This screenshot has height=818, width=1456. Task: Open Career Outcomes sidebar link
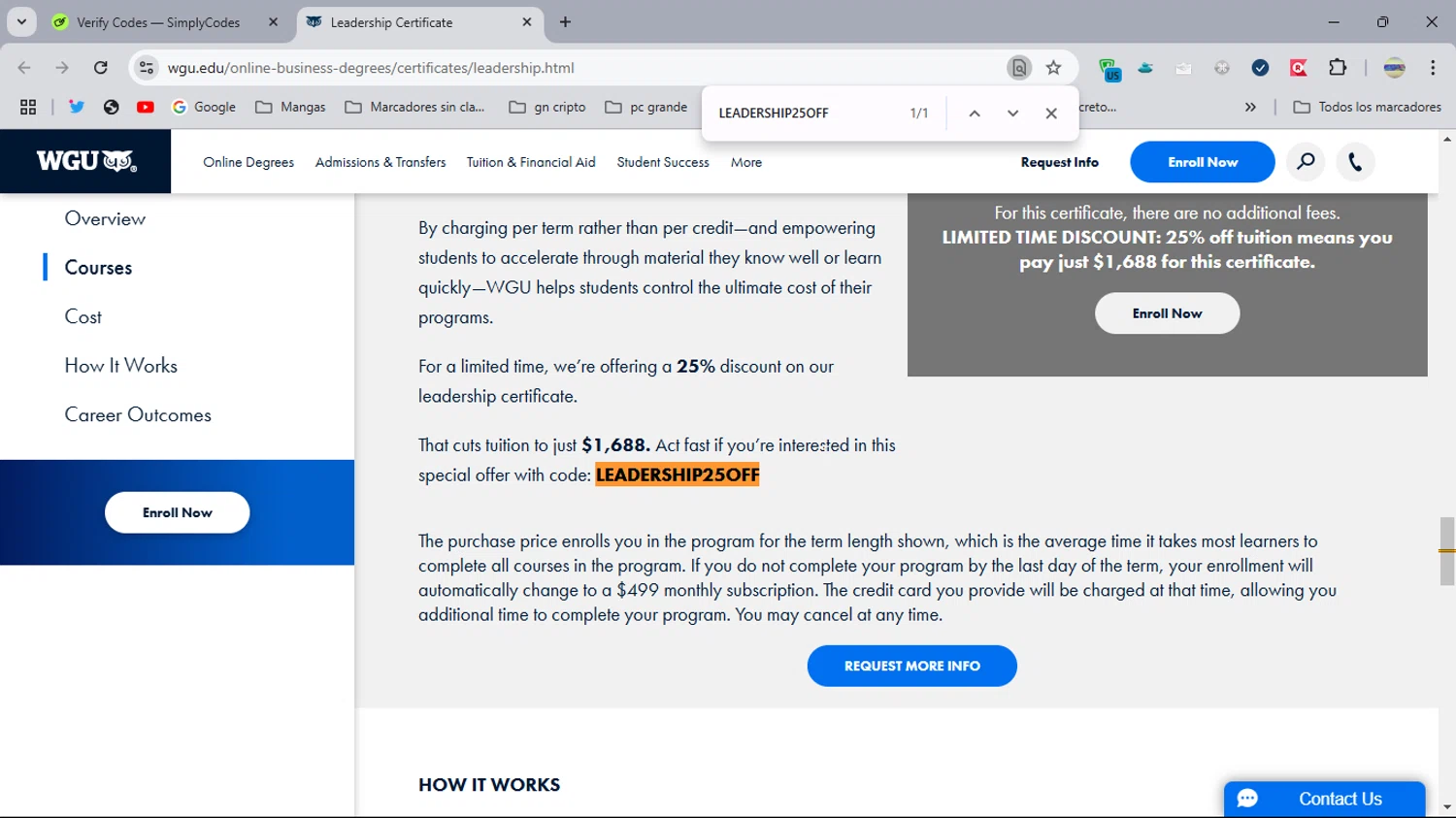pos(138,414)
